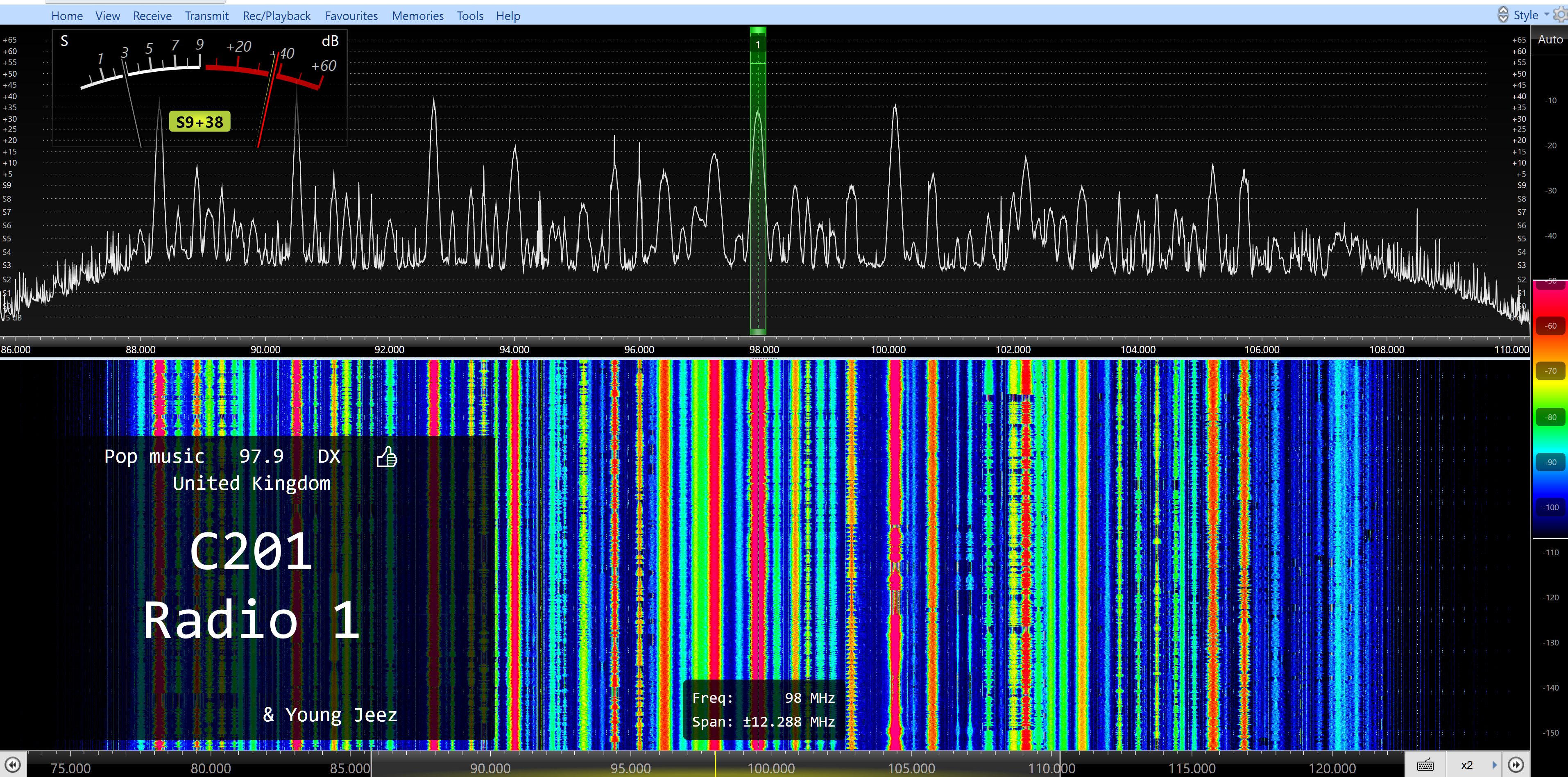Expand the x2 zoom dropdown arrow
This screenshot has width=1568, height=777.
coord(1494,765)
